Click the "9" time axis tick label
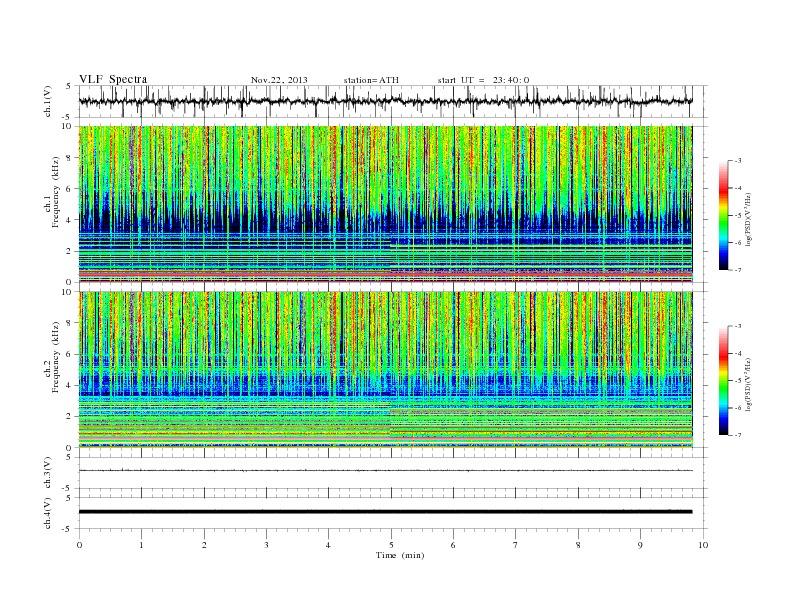Screen dimensions: 792x612 640,545
